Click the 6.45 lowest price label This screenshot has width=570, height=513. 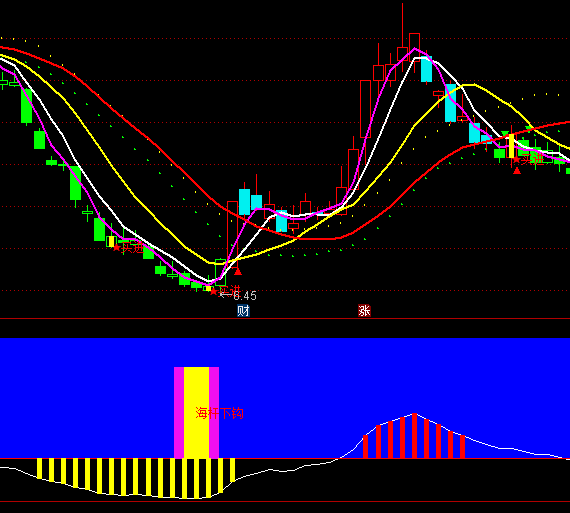pos(245,296)
